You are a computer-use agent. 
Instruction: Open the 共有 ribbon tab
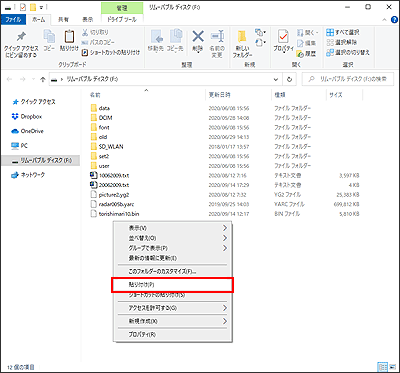point(63,20)
